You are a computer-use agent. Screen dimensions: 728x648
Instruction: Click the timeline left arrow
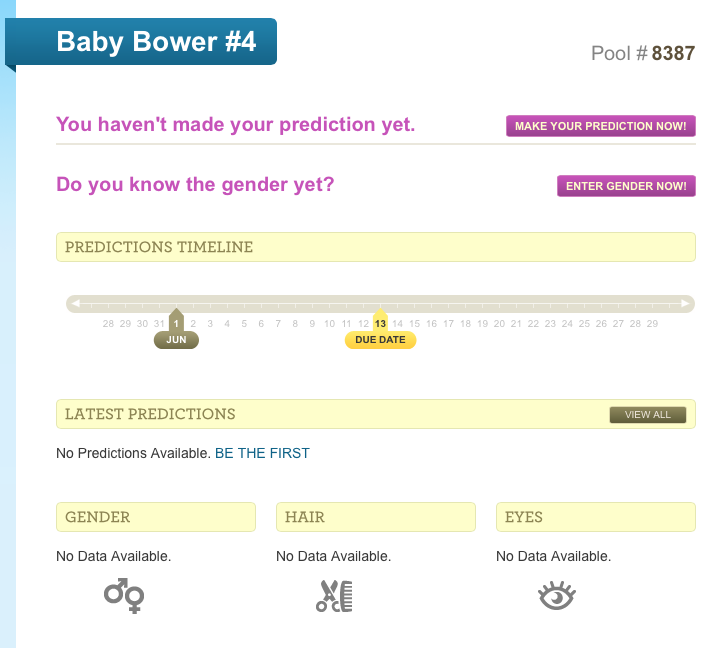(76, 304)
